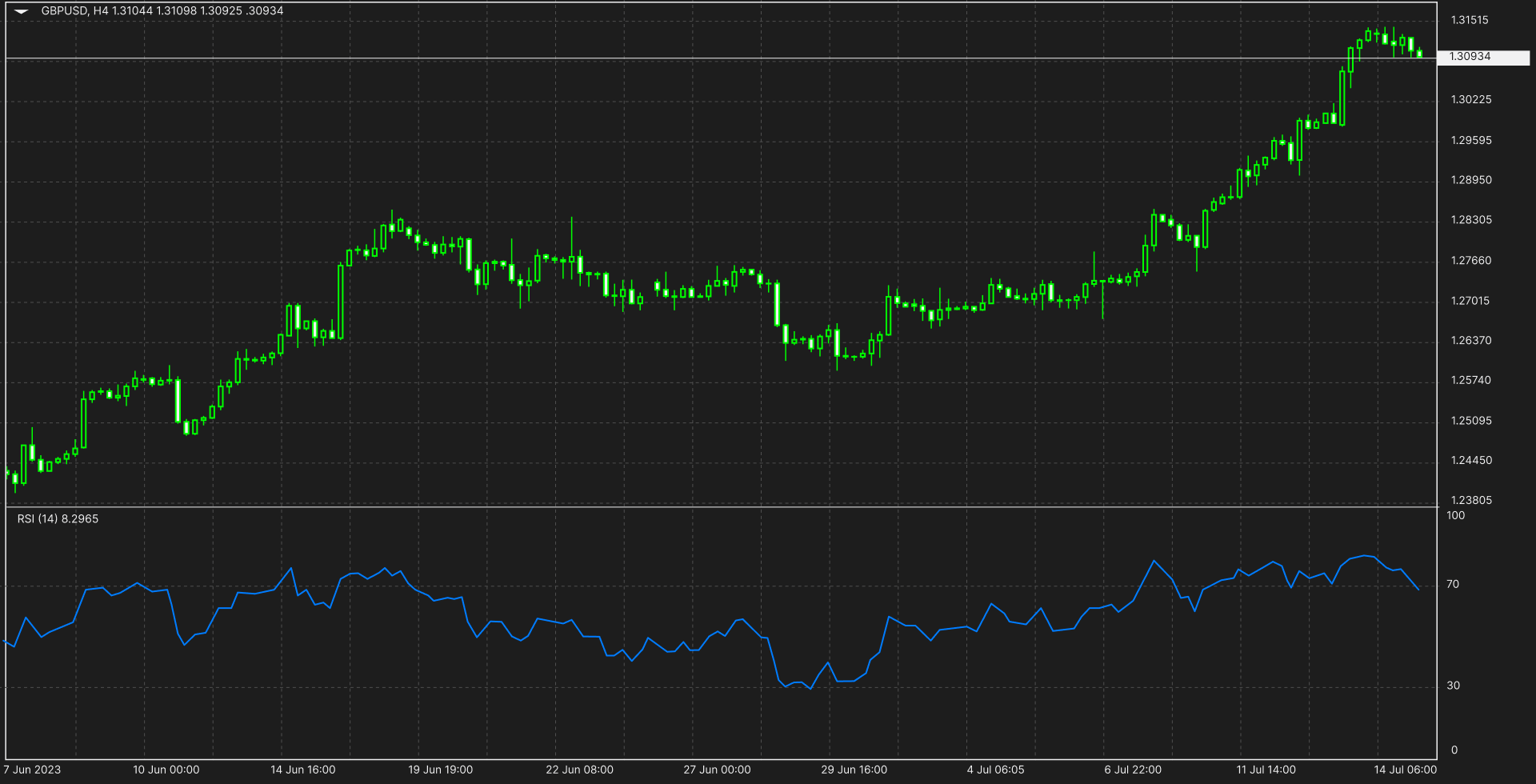Viewport: 1536px width, 784px height.
Task: Click the RSI 70 overbought level label
Action: pos(1453,584)
